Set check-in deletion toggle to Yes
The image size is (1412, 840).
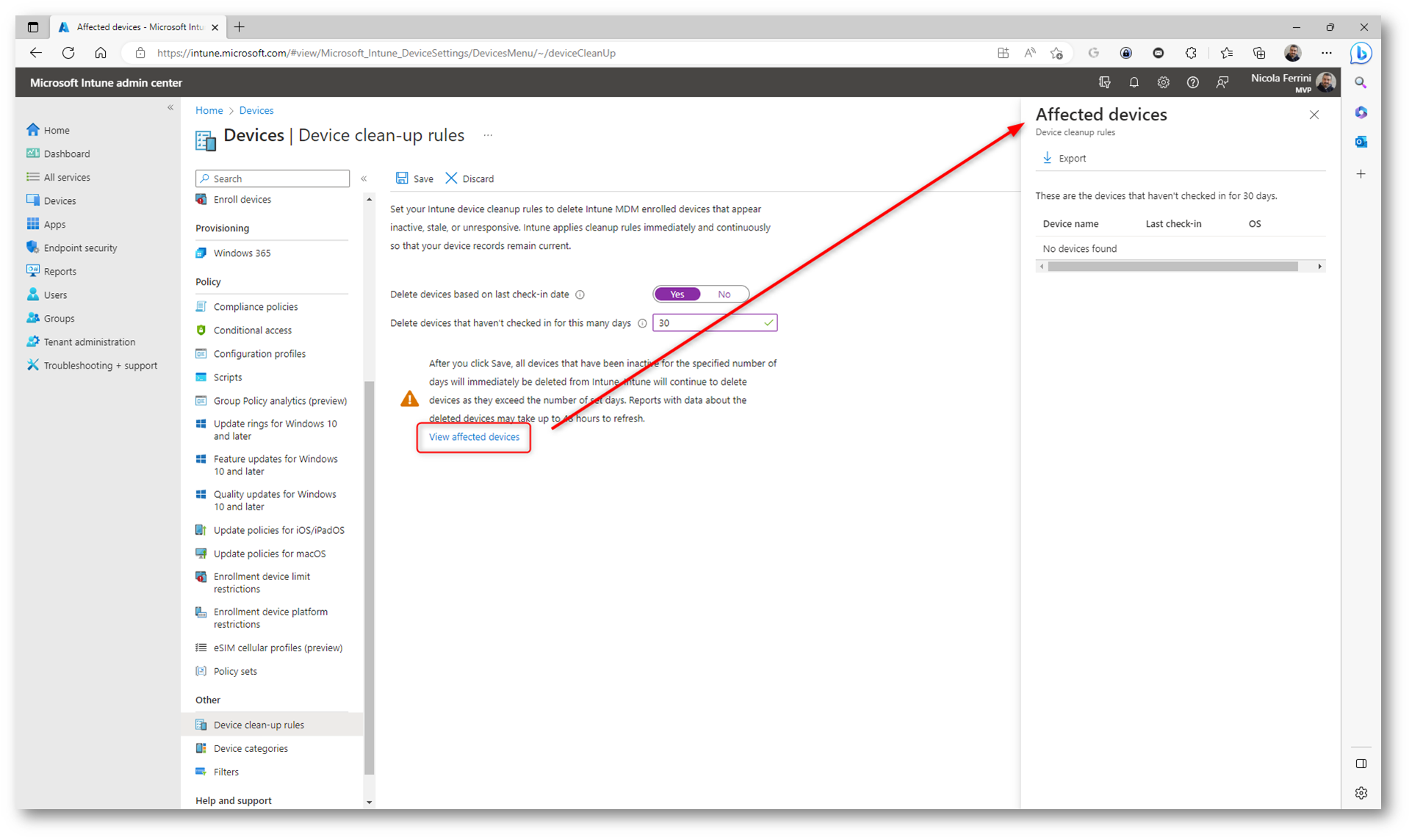coord(677,294)
